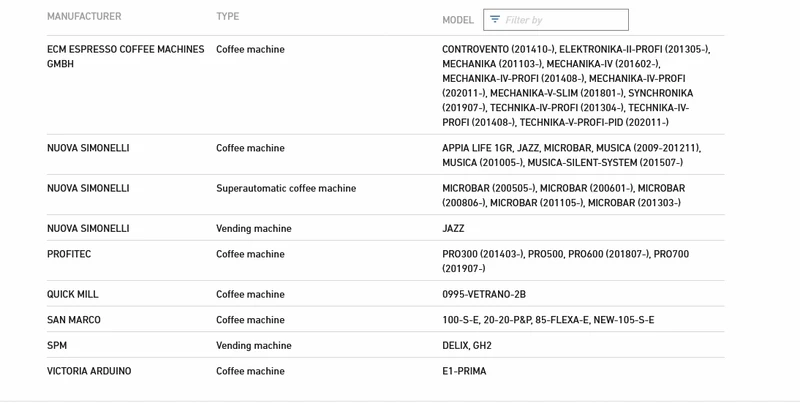Viewport: 800px width, 403px height.
Task: Click the SPM manufacturer cell
Action: 57,345
